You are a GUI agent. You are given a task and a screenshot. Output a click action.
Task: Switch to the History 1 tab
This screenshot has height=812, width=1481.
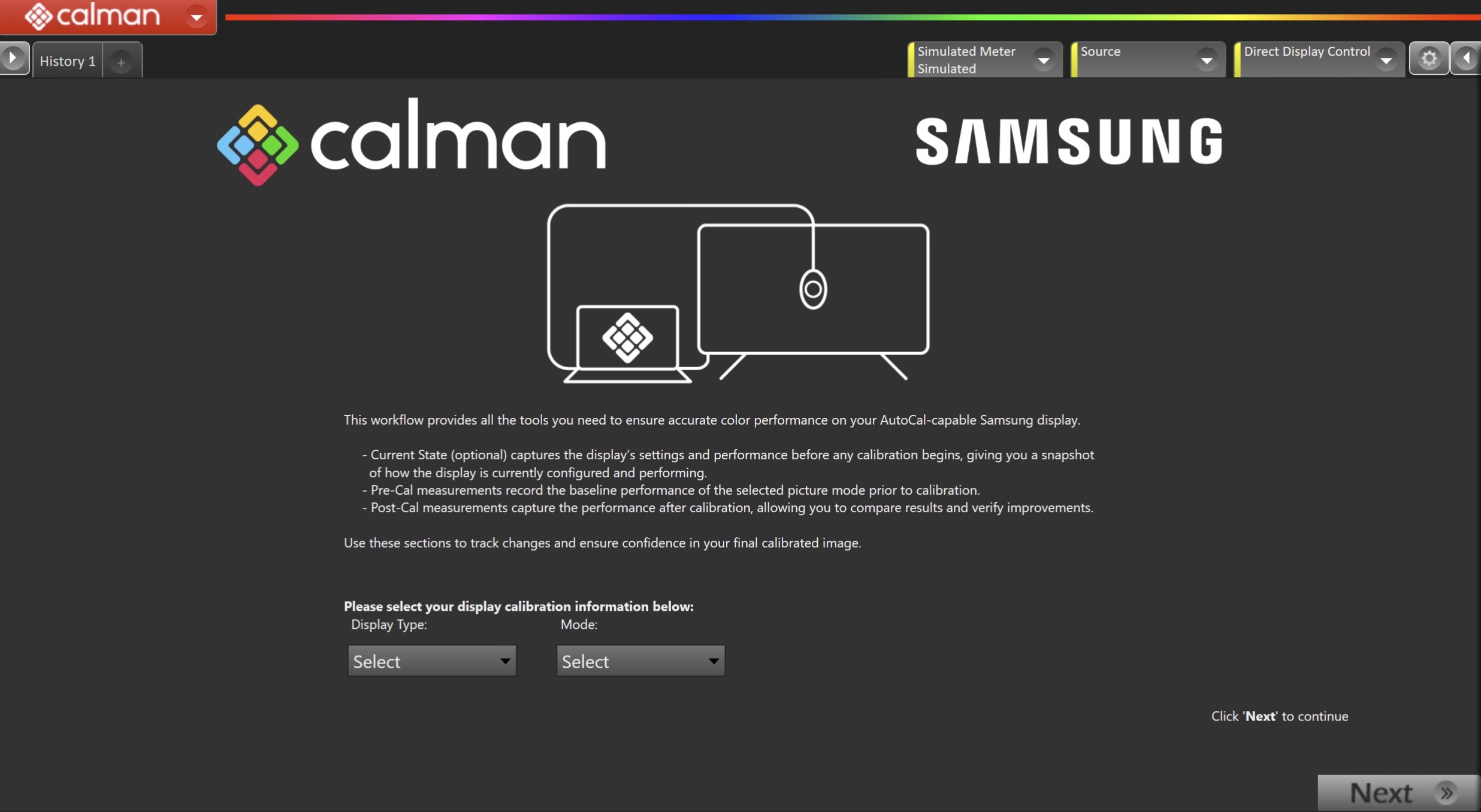67,61
